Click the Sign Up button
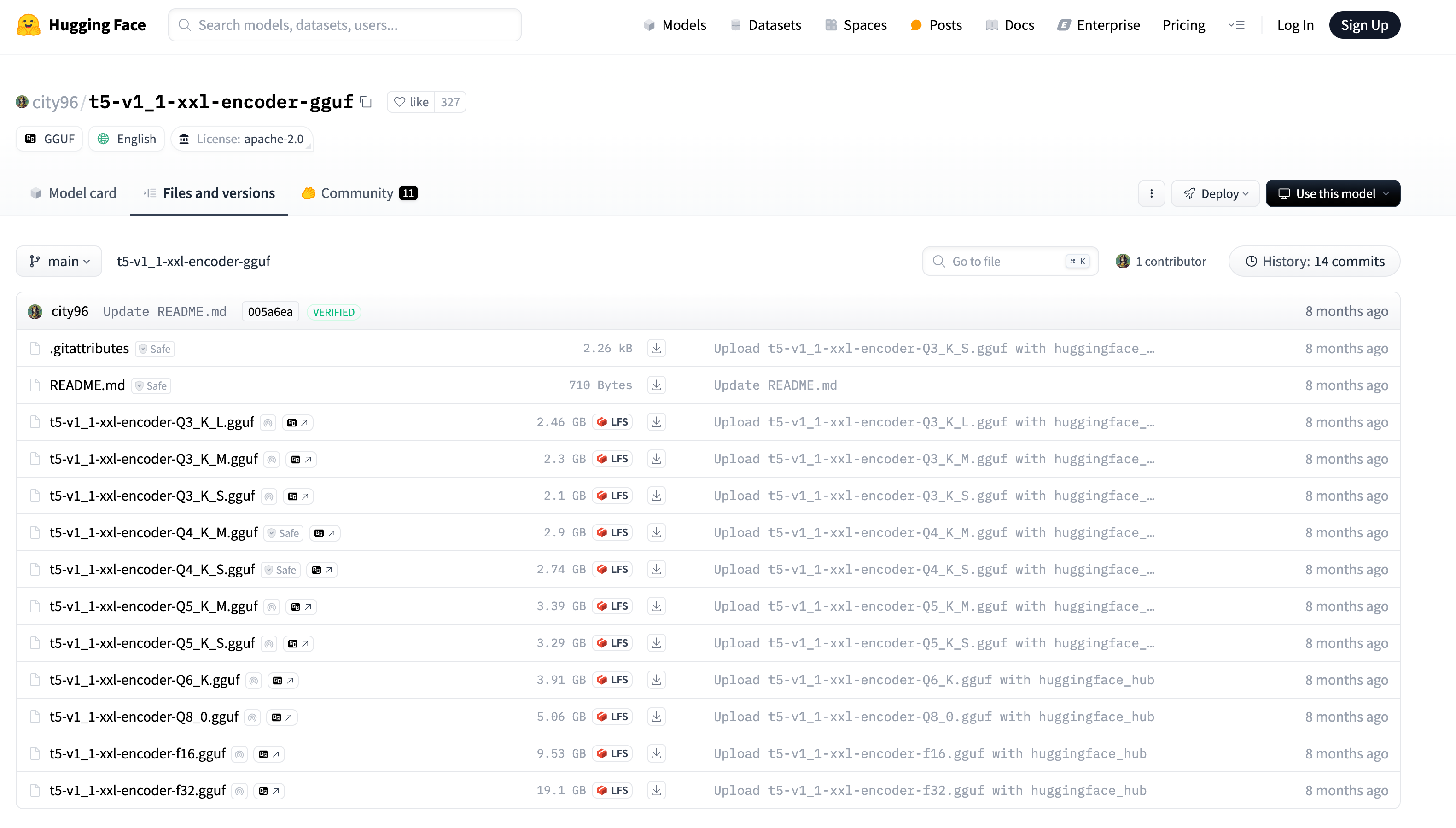1456x828 pixels. 1364,25
